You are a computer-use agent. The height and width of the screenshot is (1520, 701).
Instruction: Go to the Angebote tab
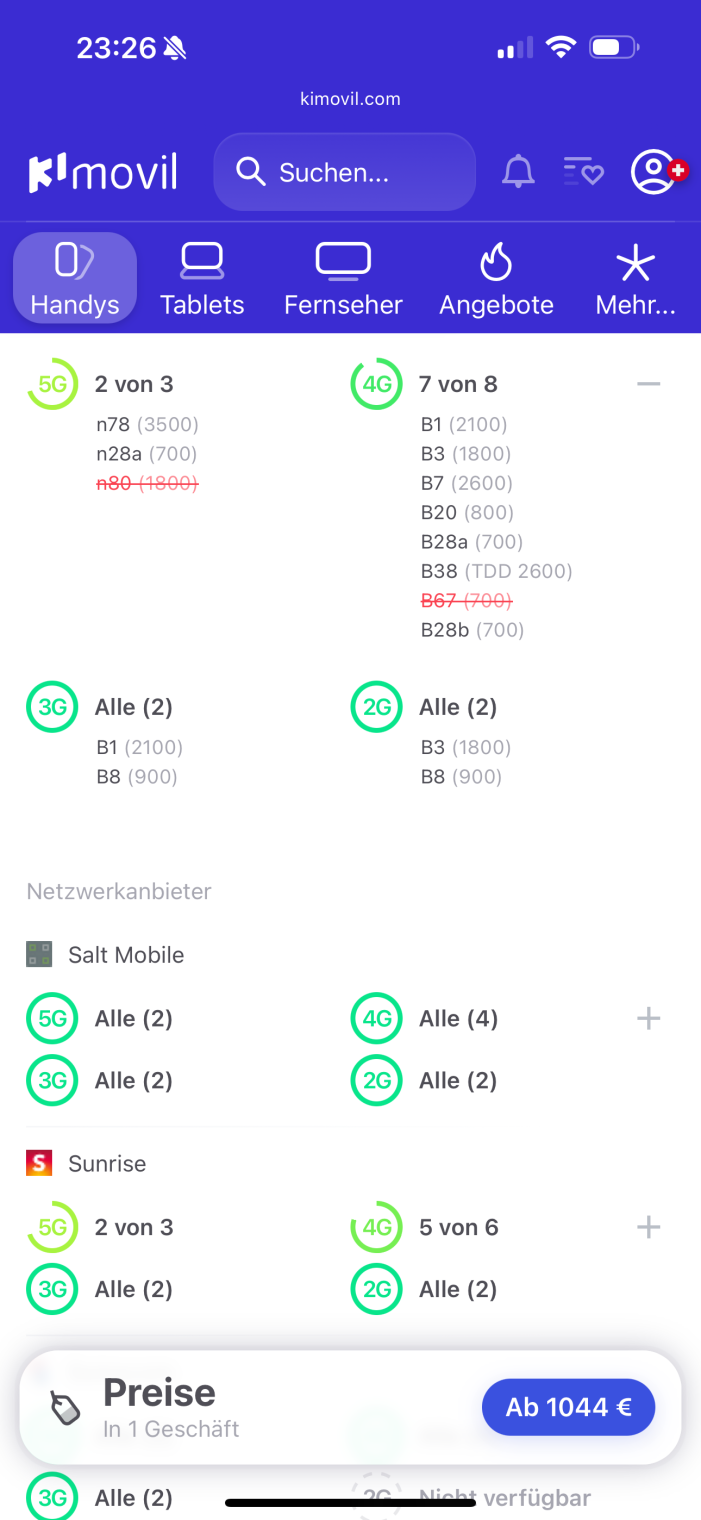tap(496, 279)
